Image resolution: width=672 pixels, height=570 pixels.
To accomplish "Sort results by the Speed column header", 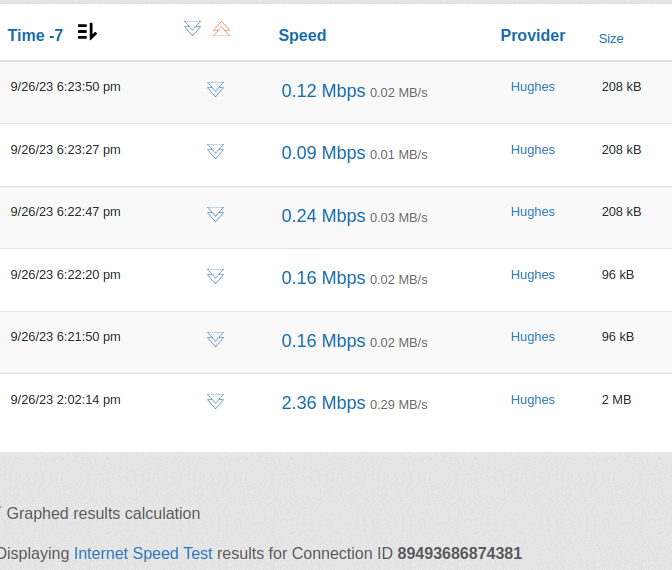I will pyautogui.click(x=302, y=35).
